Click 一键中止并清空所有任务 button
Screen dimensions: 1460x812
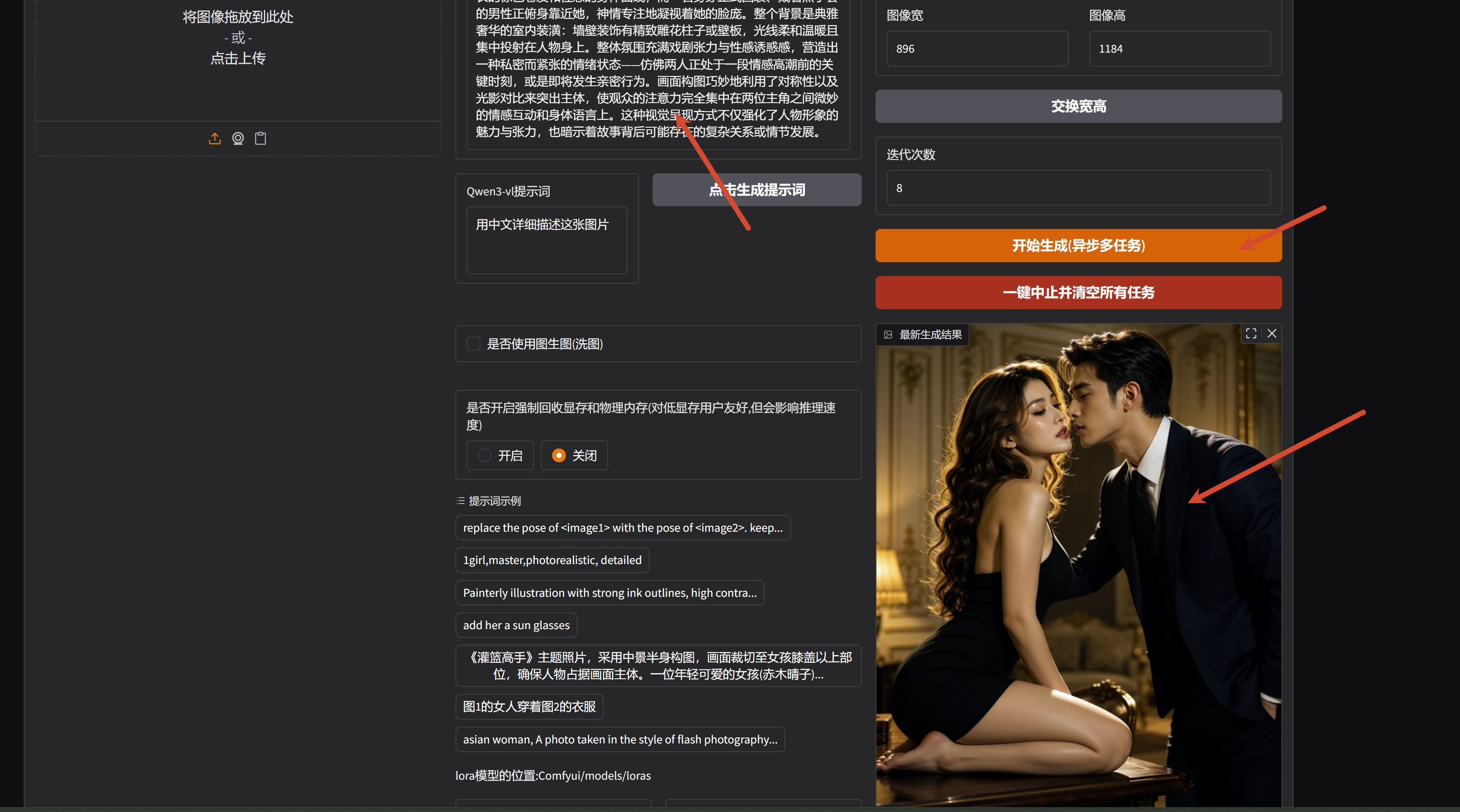[x=1079, y=292]
